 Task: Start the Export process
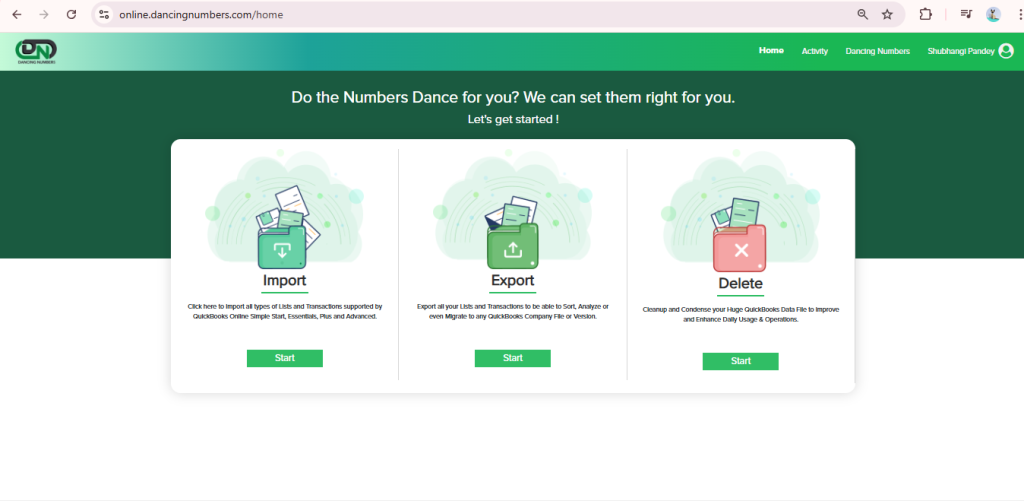tap(513, 358)
